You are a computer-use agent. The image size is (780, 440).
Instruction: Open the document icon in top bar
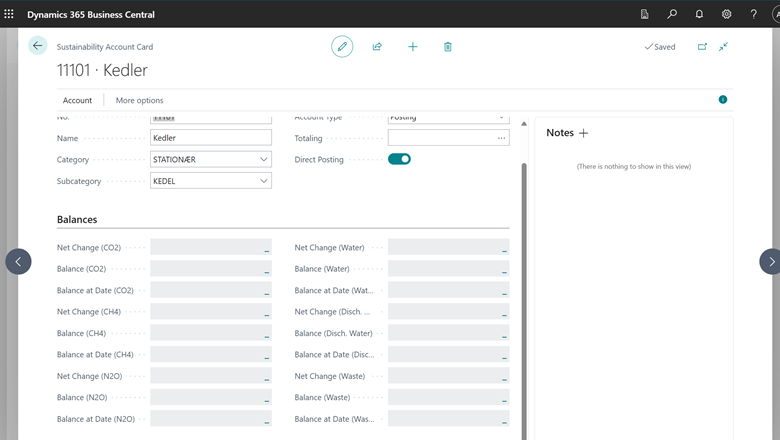pyautogui.click(x=645, y=14)
